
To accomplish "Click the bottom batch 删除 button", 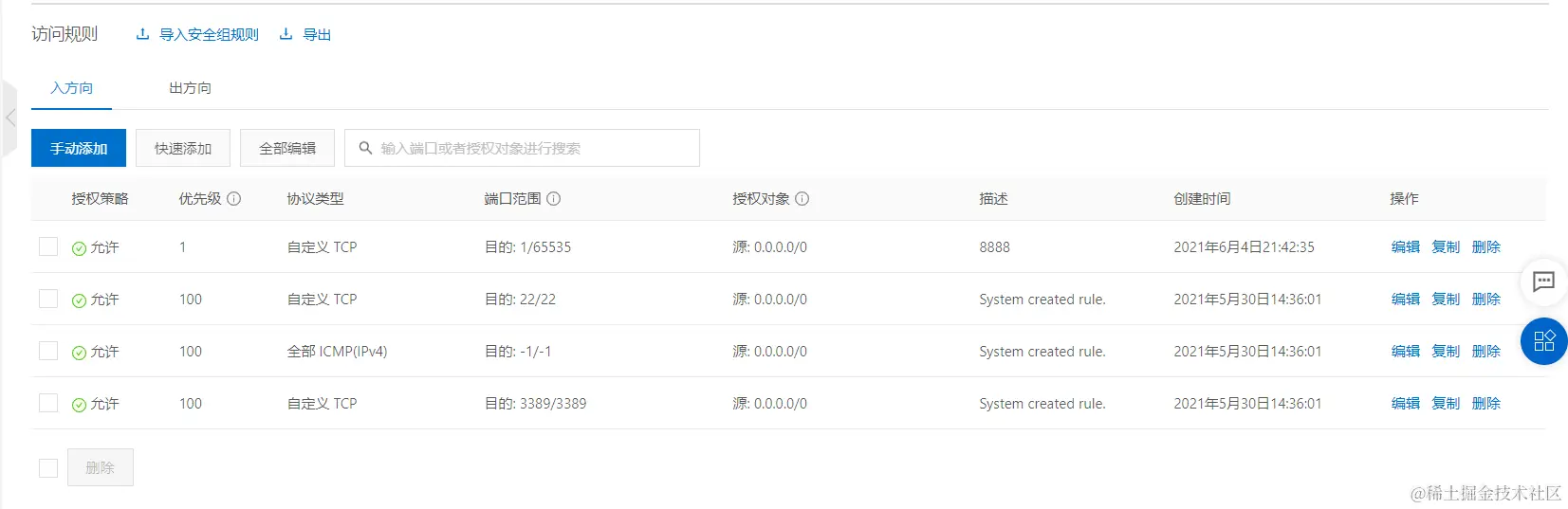I will pos(101,467).
